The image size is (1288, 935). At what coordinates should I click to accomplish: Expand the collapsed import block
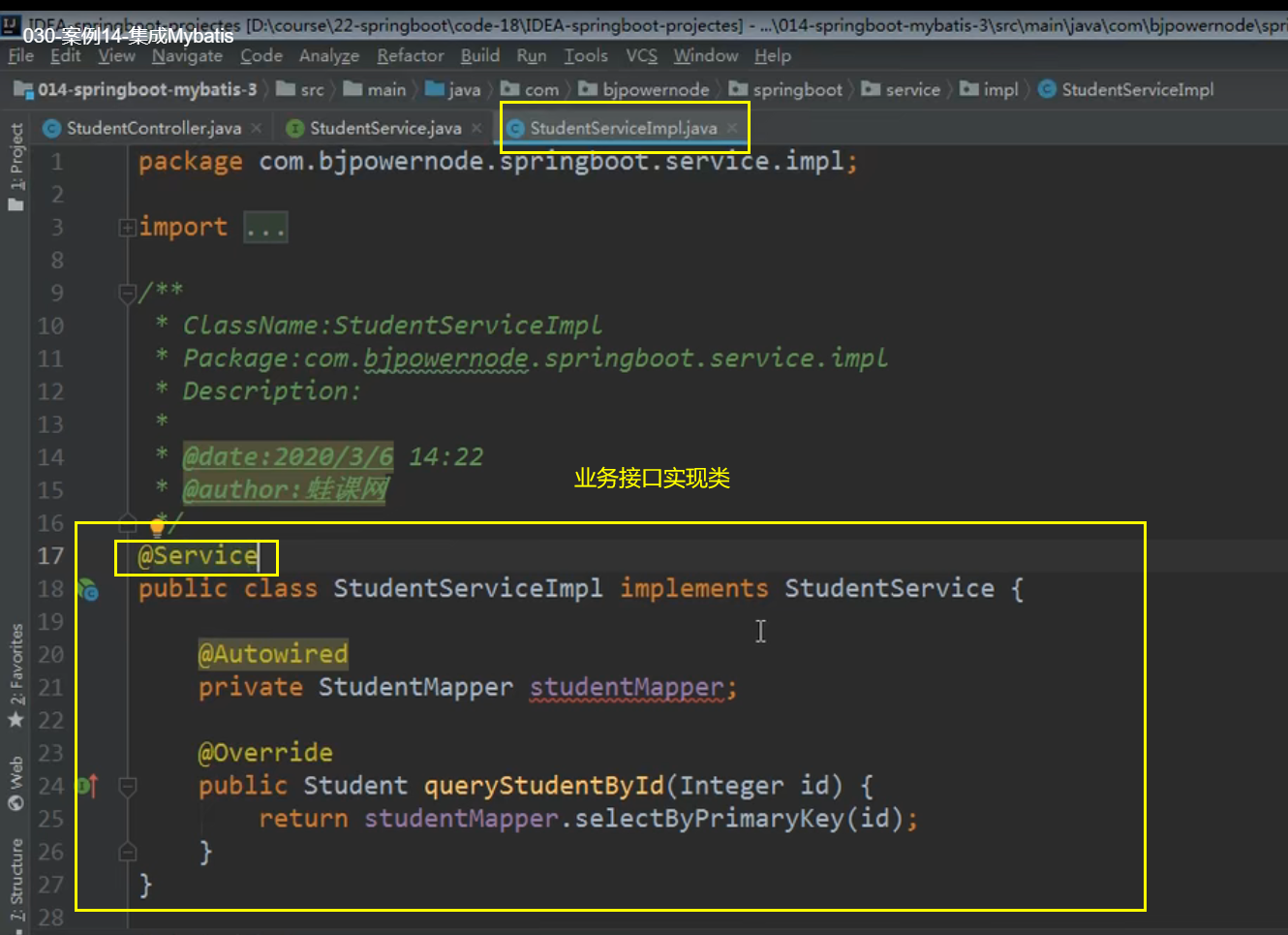point(127,228)
